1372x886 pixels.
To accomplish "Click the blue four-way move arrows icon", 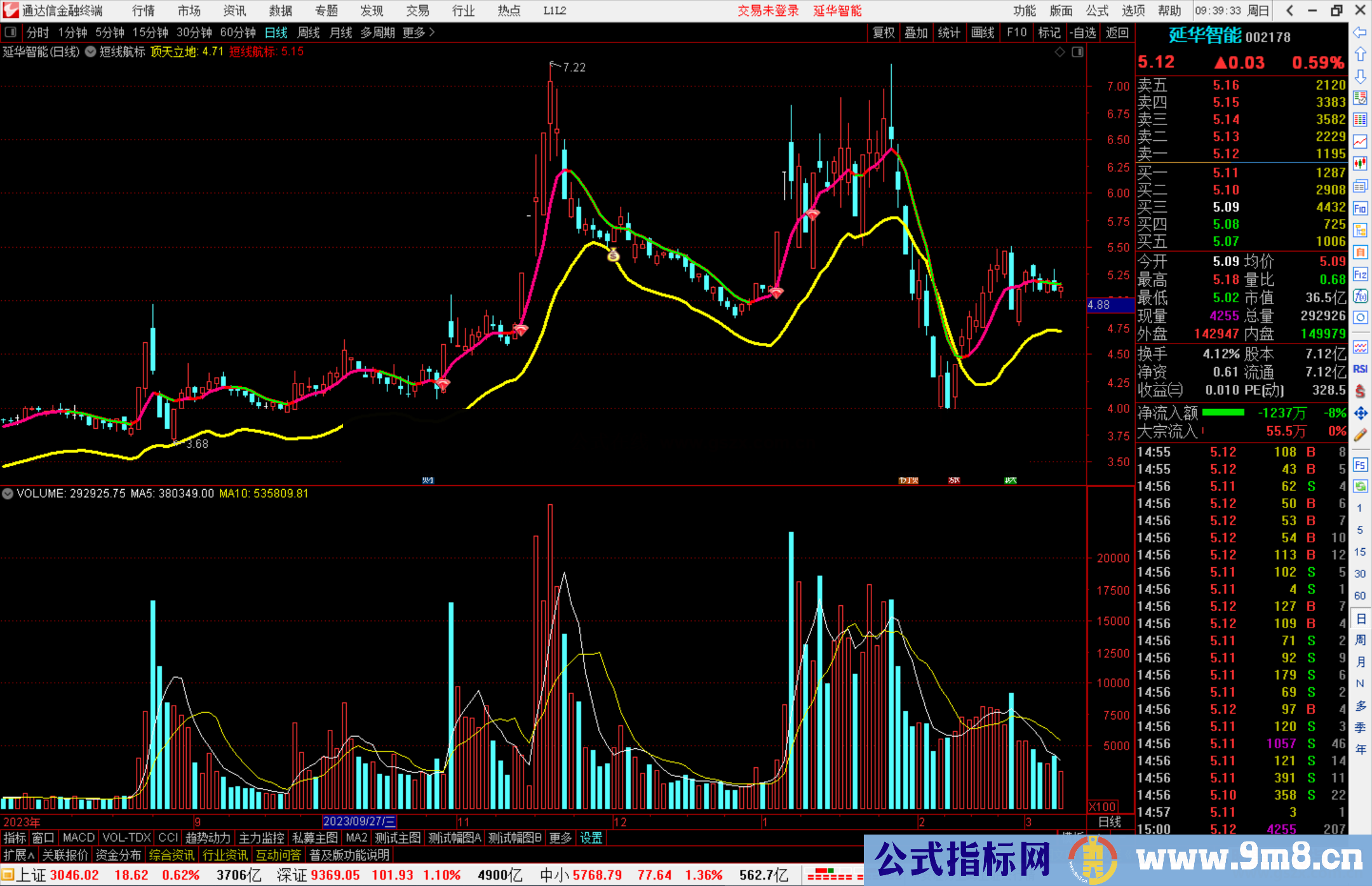I will coord(1360,413).
